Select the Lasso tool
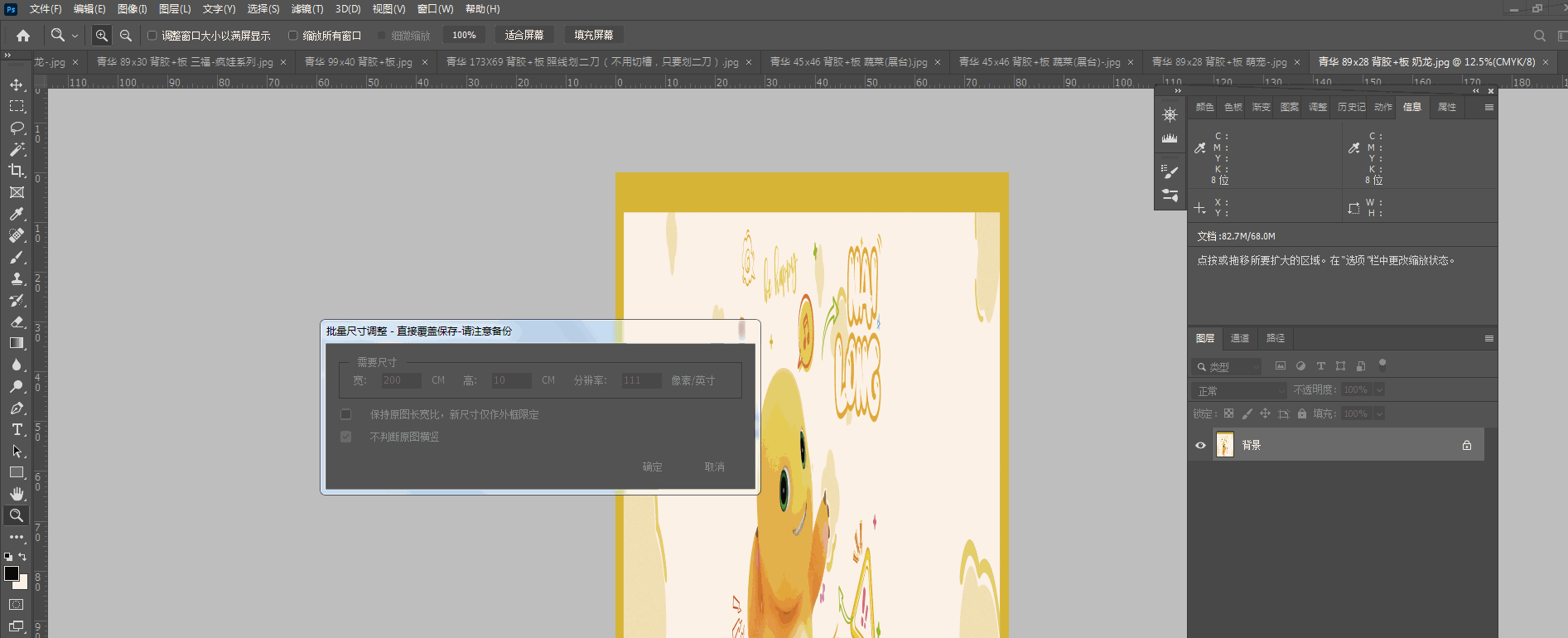The width and height of the screenshot is (1568, 638). [x=17, y=128]
